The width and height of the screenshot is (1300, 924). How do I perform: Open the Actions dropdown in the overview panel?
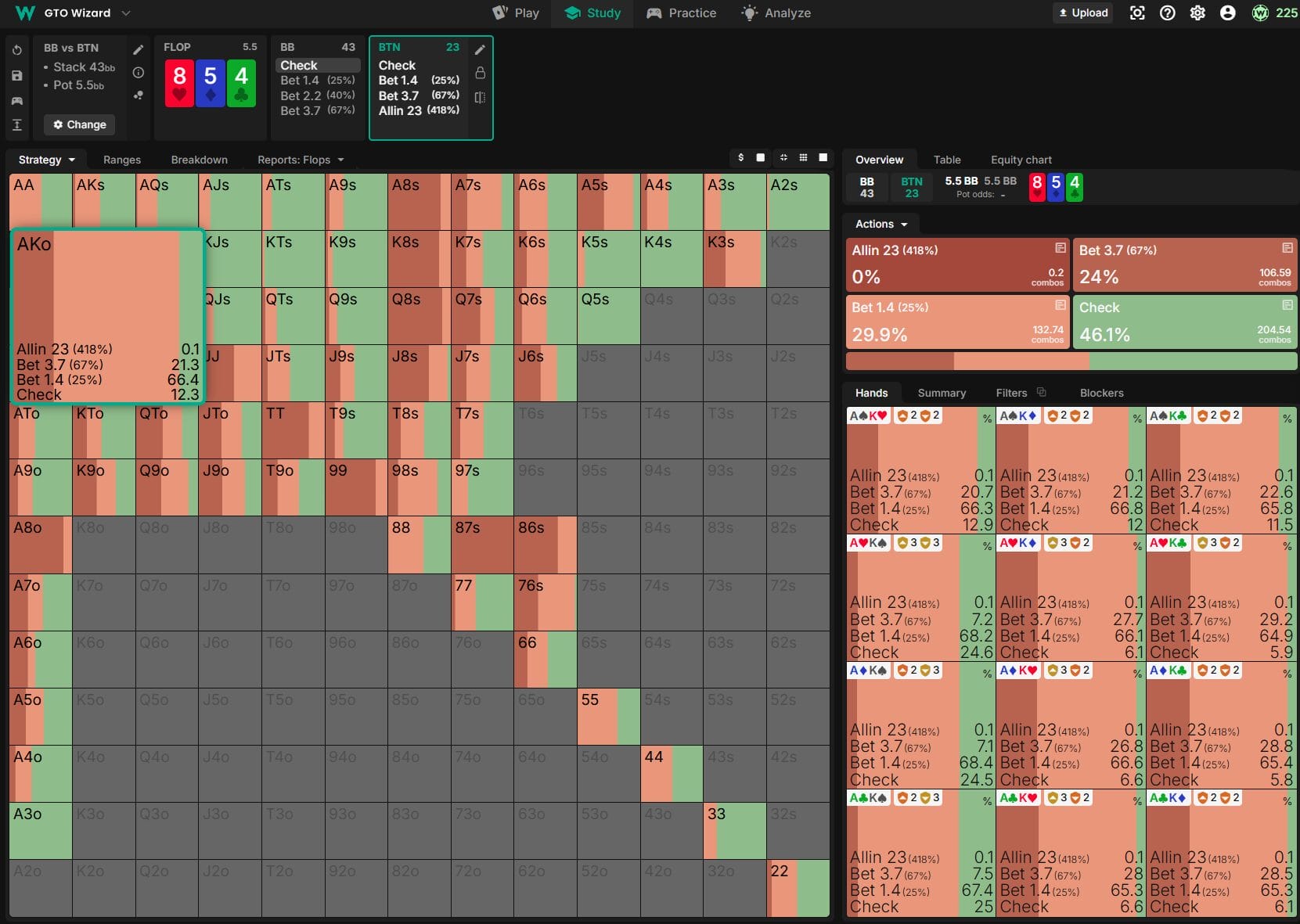click(x=881, y=225)
